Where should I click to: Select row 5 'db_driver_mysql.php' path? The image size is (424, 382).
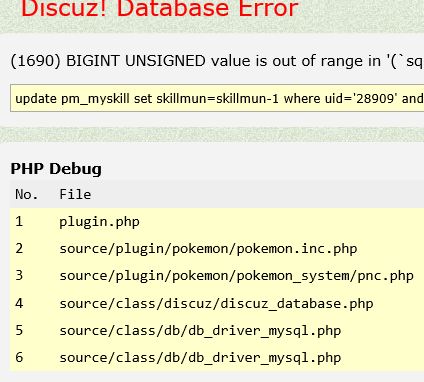[200, 331]
